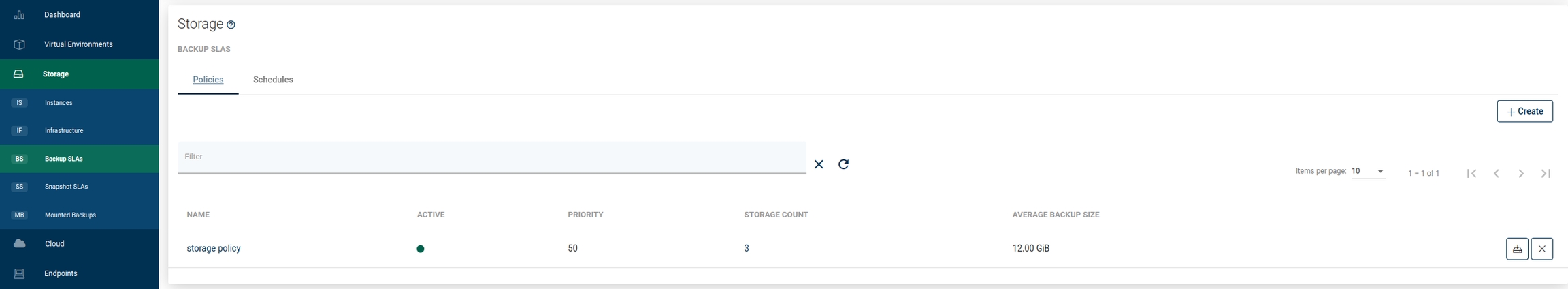1568x289 pixels.
Task: Open Mounted Backups in sidebar
Action: click(70, 215)
